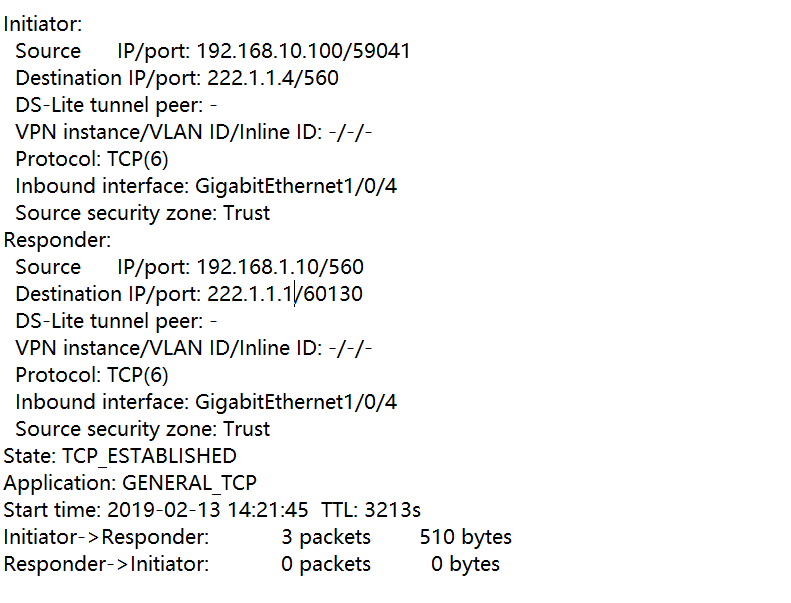Click the Responder "Source security zone: Trust" line
Viewport: 791px width, 603px height.
point(142,429)
